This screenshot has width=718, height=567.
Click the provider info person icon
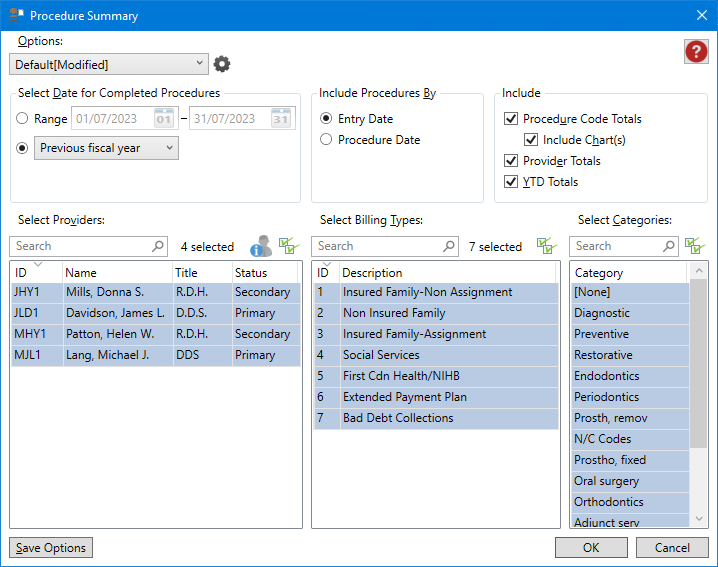261,246
